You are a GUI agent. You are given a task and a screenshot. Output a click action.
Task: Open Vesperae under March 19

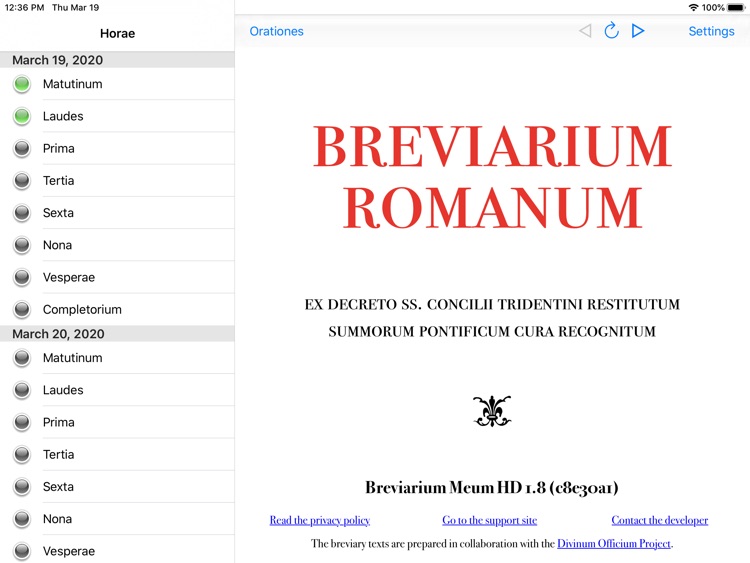point(117,277)
